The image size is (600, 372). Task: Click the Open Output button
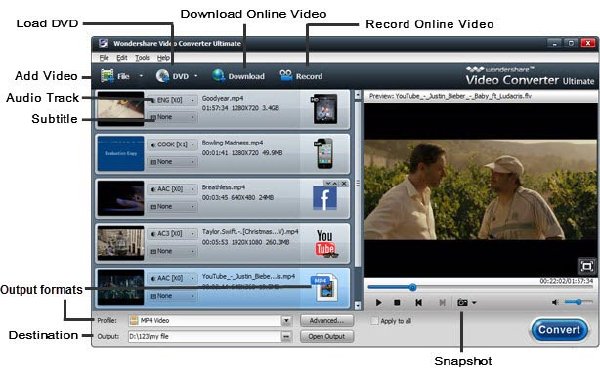[327, 336]
